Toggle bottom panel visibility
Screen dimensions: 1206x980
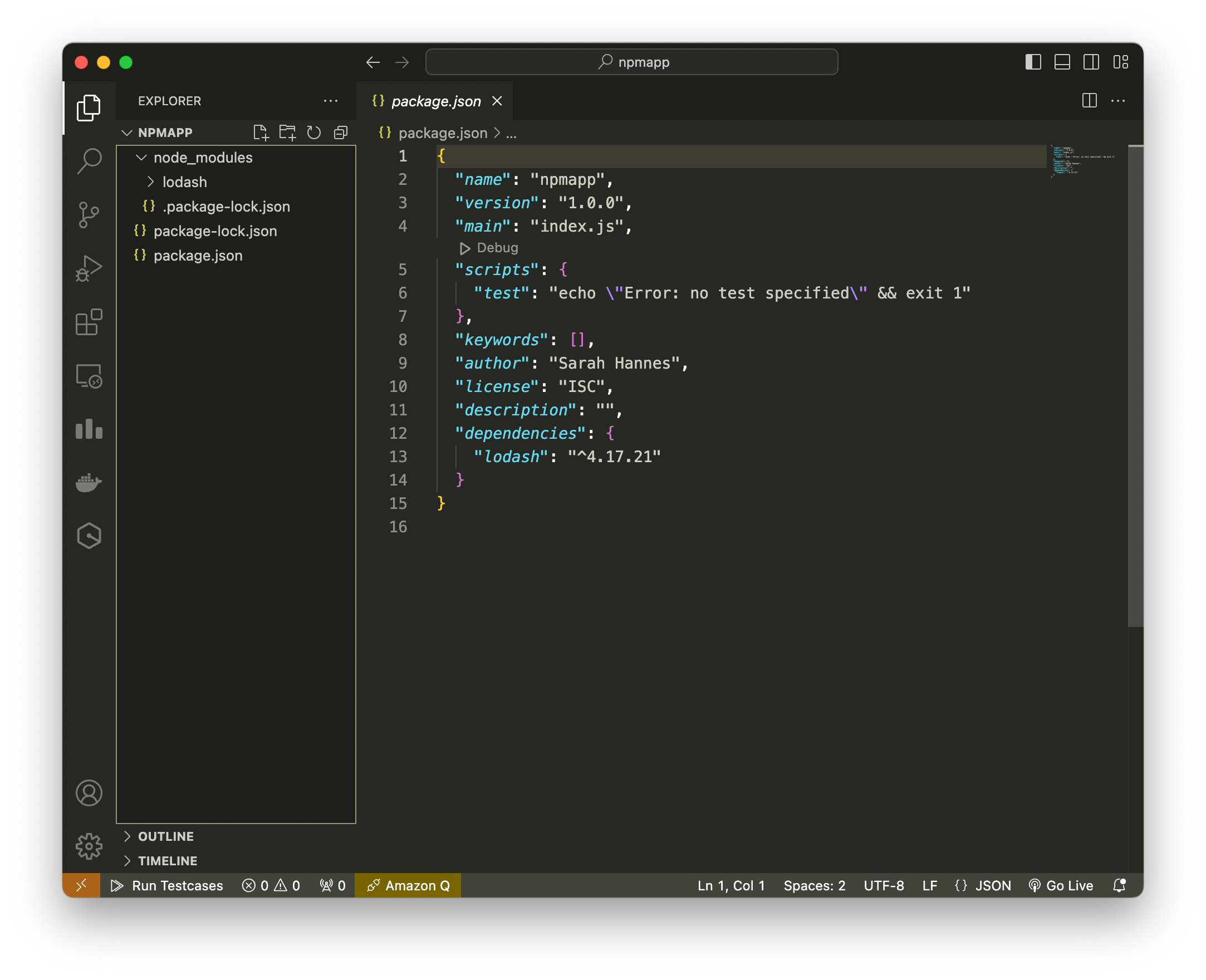pos(1062,62)
